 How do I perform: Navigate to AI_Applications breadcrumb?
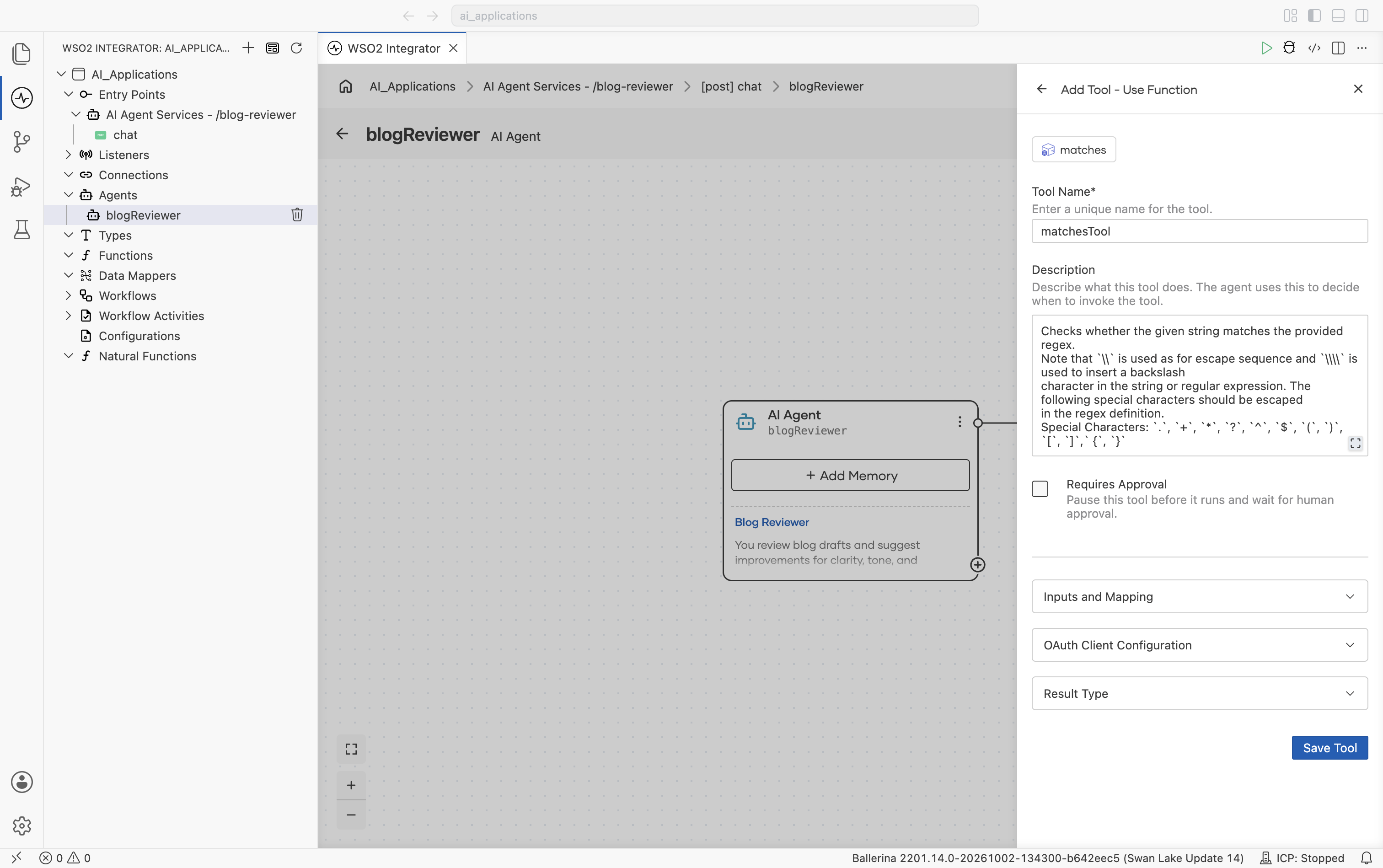point(412,87)
